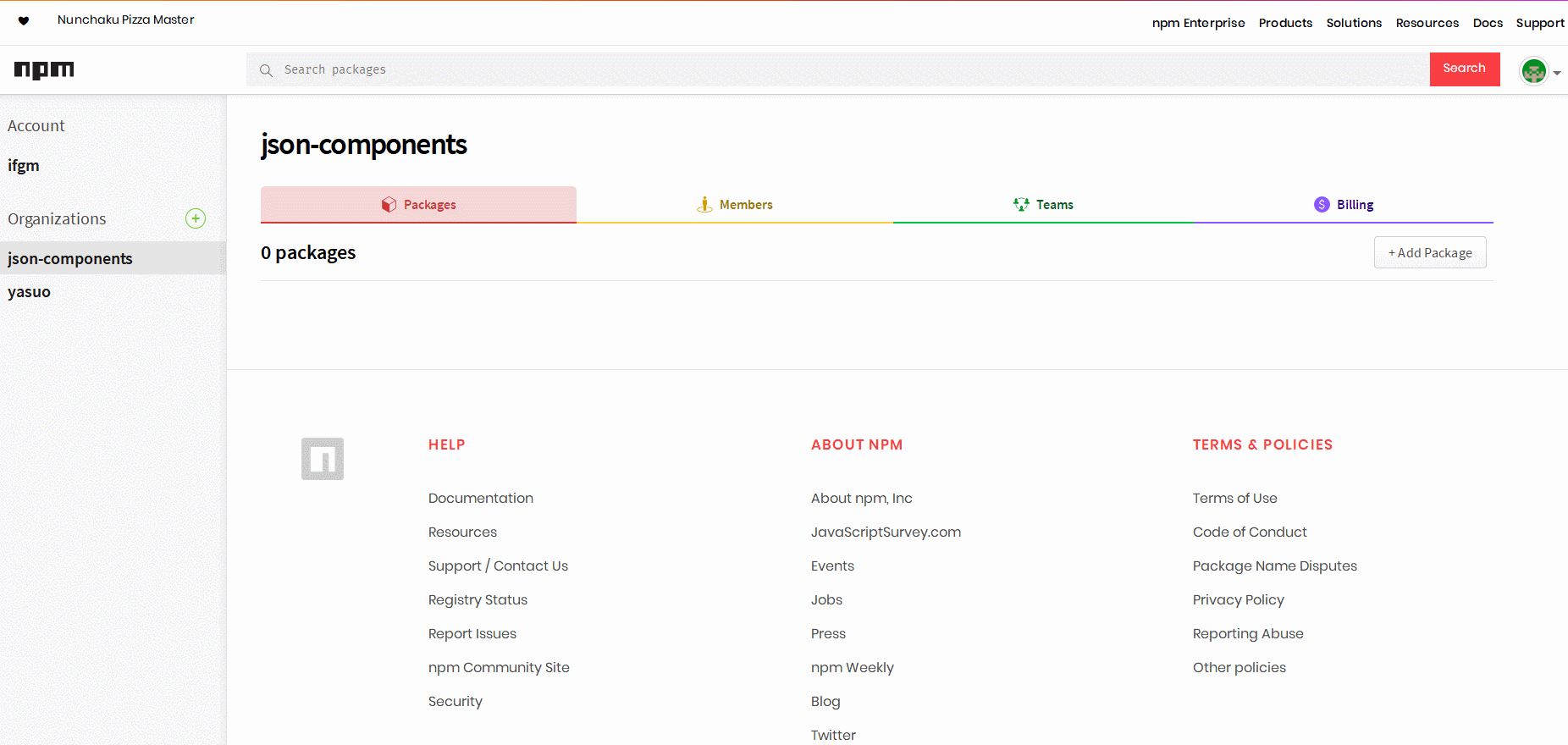Open the Other policies link

pyautogui.click(x=1239, y=667)
